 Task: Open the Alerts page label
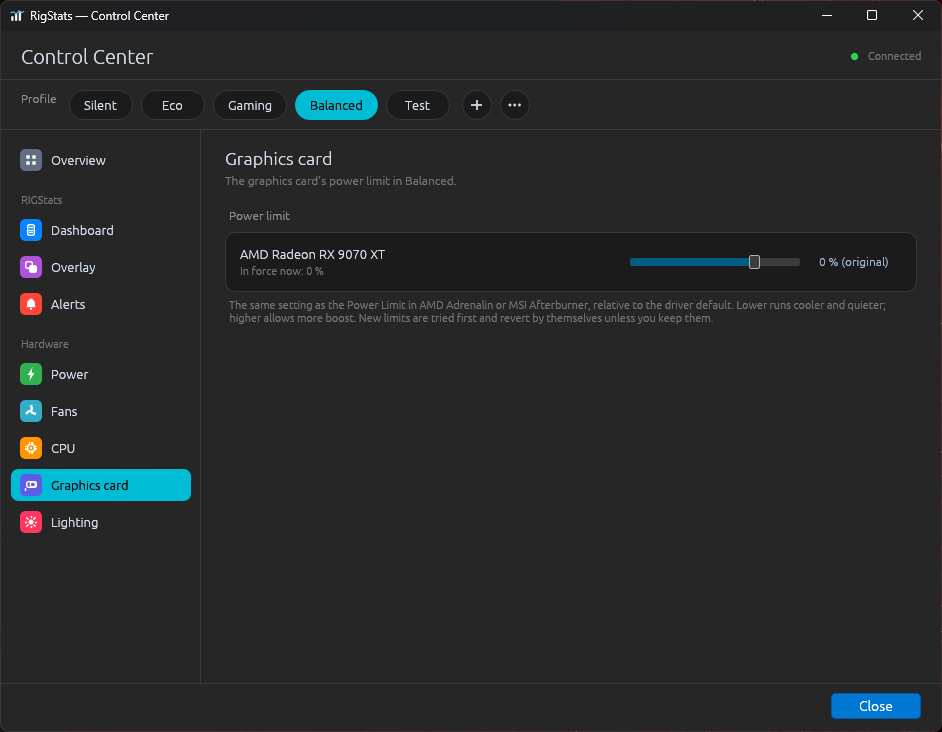click(68, 304)
